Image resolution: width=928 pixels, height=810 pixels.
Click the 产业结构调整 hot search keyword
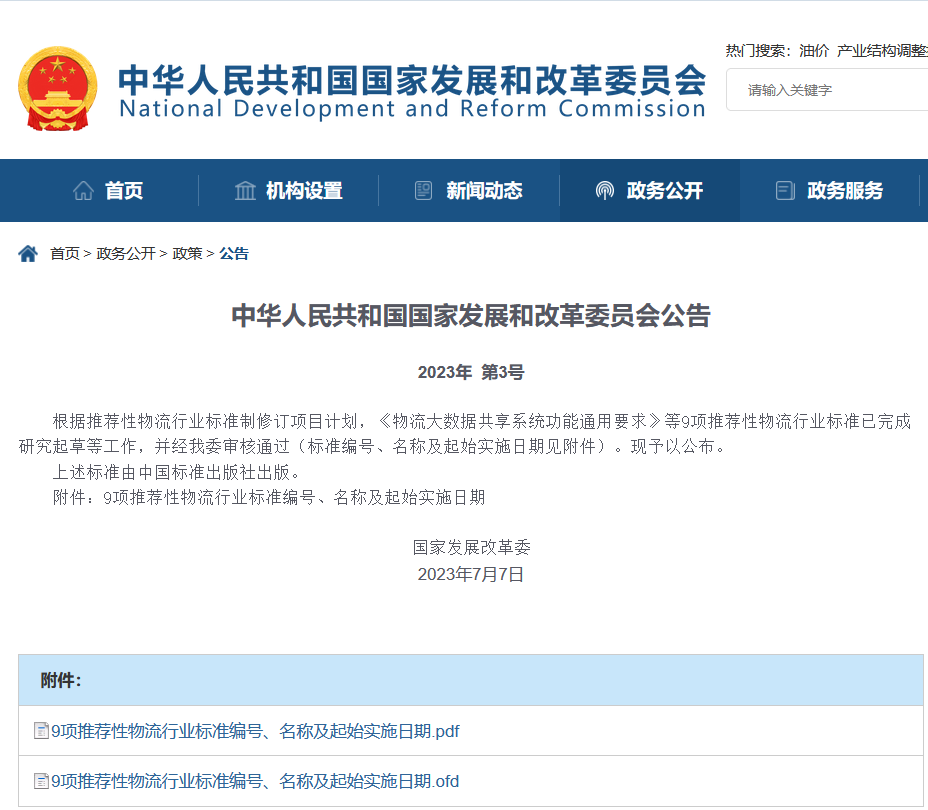point(882,51)
